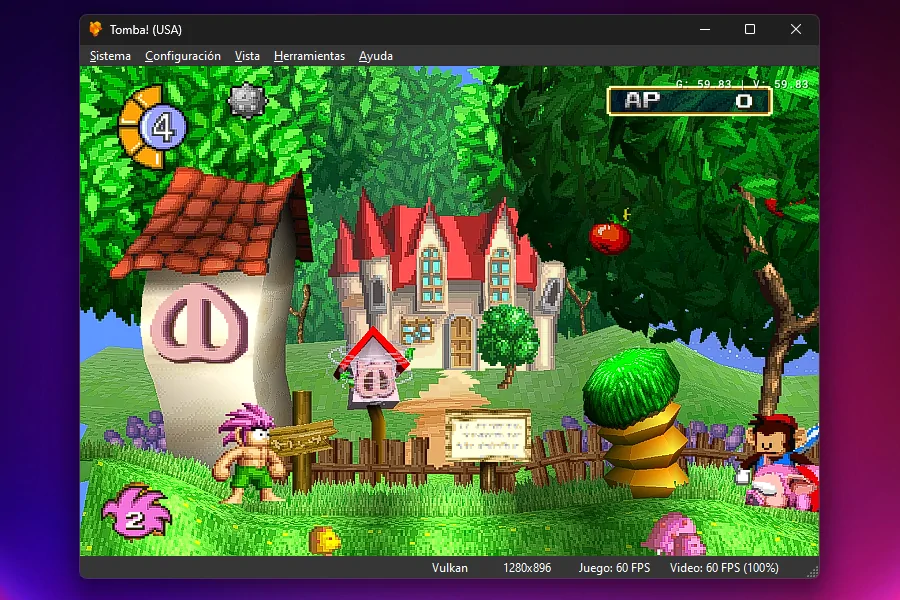900x600 pixels.
Task: Click the AP points counter box
Action: pos(689,101)
